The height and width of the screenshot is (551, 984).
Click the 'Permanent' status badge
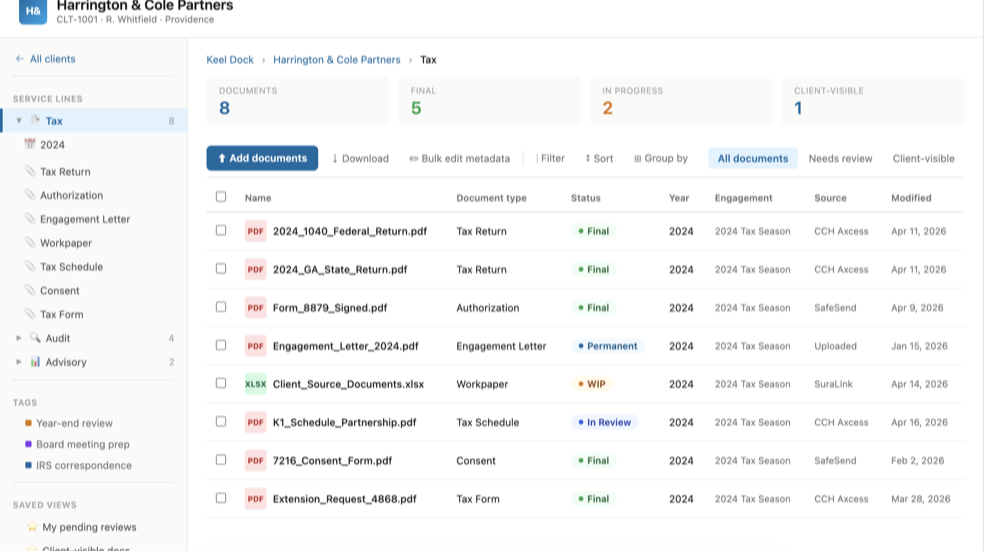point(607,346)
